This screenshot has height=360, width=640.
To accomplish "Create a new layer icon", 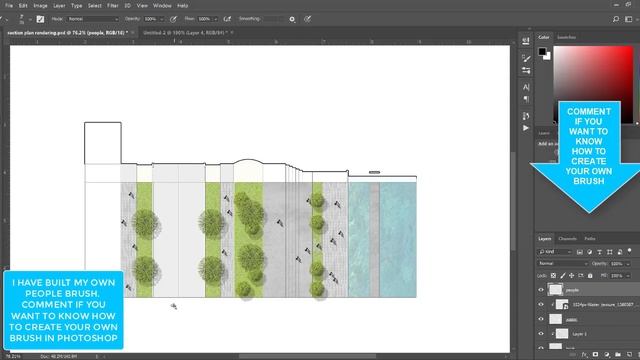I will click(x=629, y=355).
